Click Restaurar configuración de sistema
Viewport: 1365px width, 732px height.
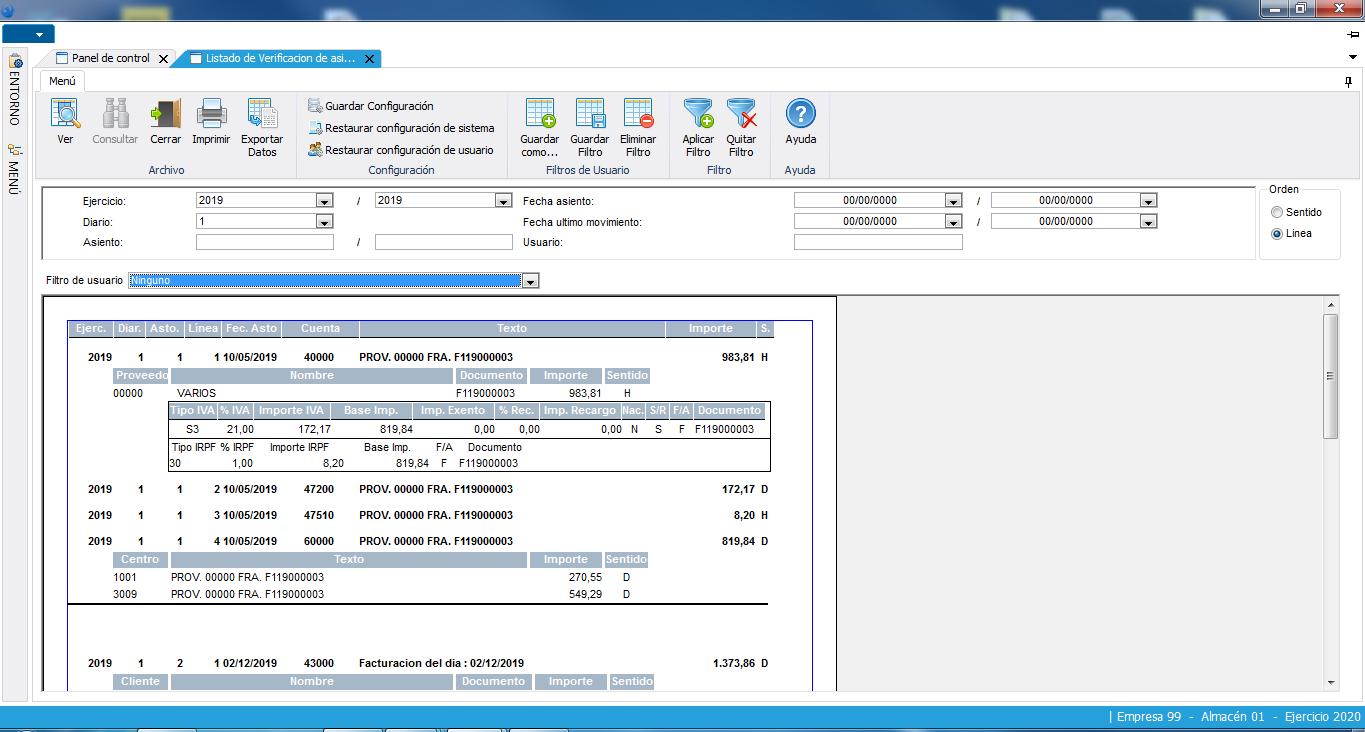409,128
